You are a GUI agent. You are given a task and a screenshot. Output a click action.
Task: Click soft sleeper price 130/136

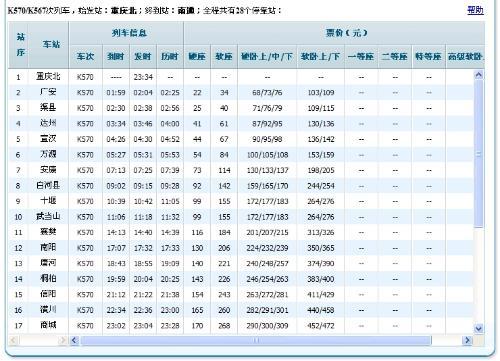click(321, 124)
